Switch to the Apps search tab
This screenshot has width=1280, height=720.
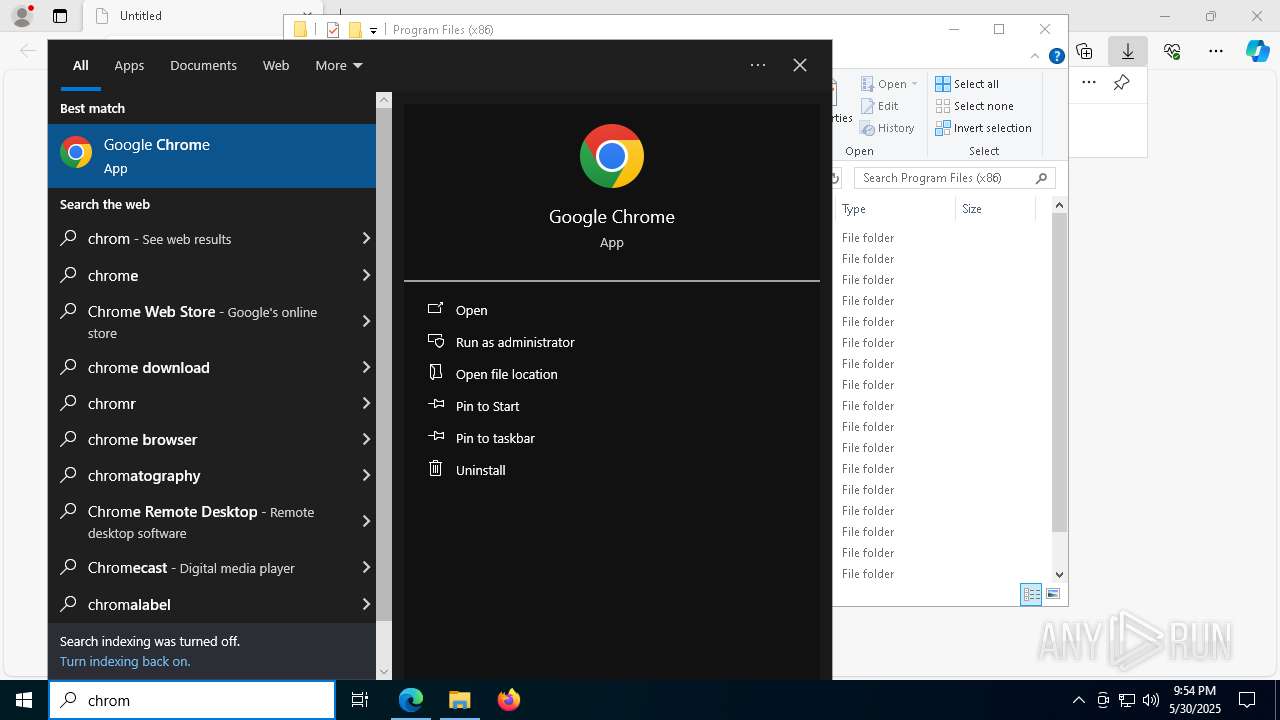coord(129,65)
